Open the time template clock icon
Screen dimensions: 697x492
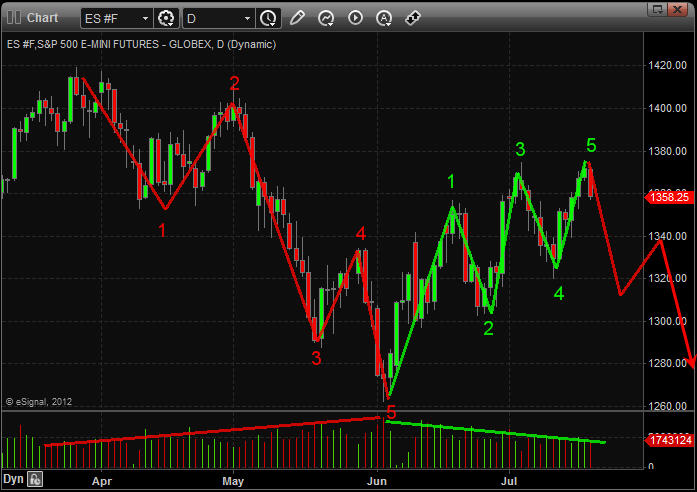268,18
